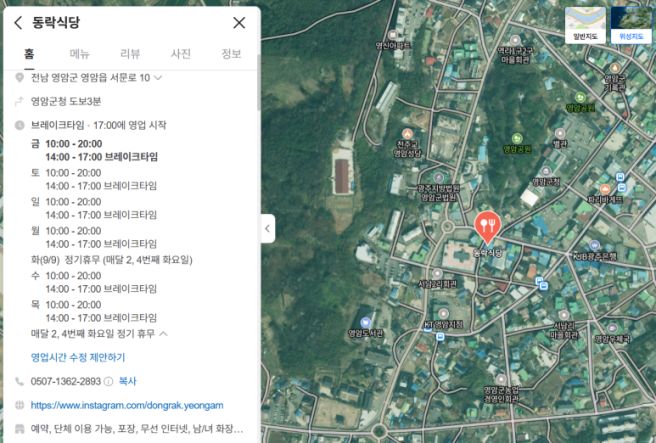Click the 서남2리회관 marker on the map
Image resolution: width=656 pixels, height=443 pixels.
click(437, 274)
